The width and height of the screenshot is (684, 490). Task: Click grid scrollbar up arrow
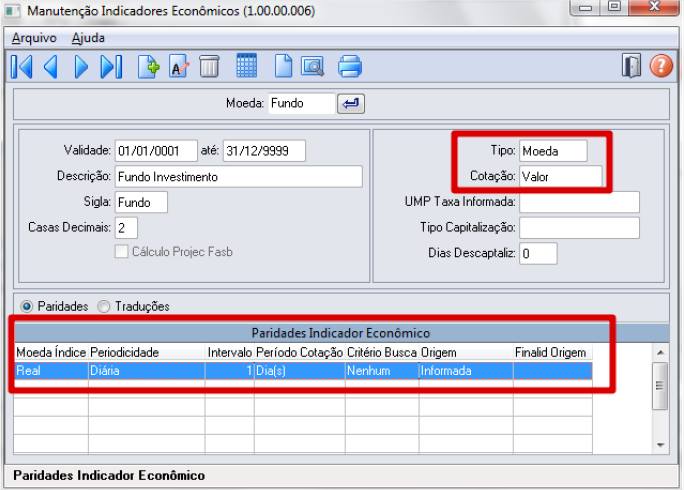click(x=660, y=353)
